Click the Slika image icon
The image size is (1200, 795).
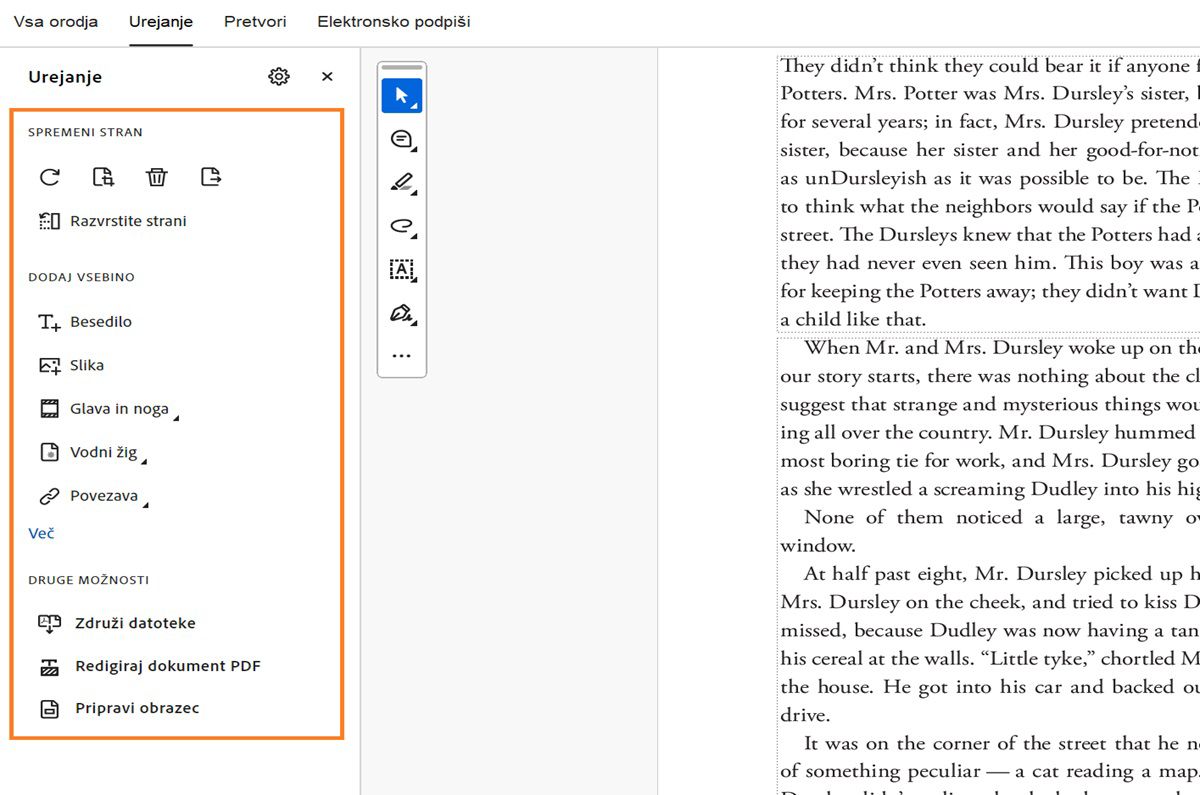49,366
